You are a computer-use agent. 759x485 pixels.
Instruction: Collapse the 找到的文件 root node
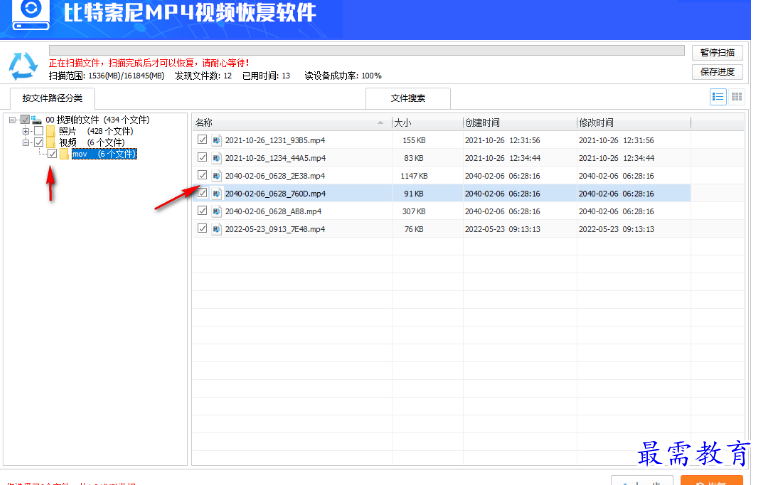pyautogui.click(x=12, y=120)
